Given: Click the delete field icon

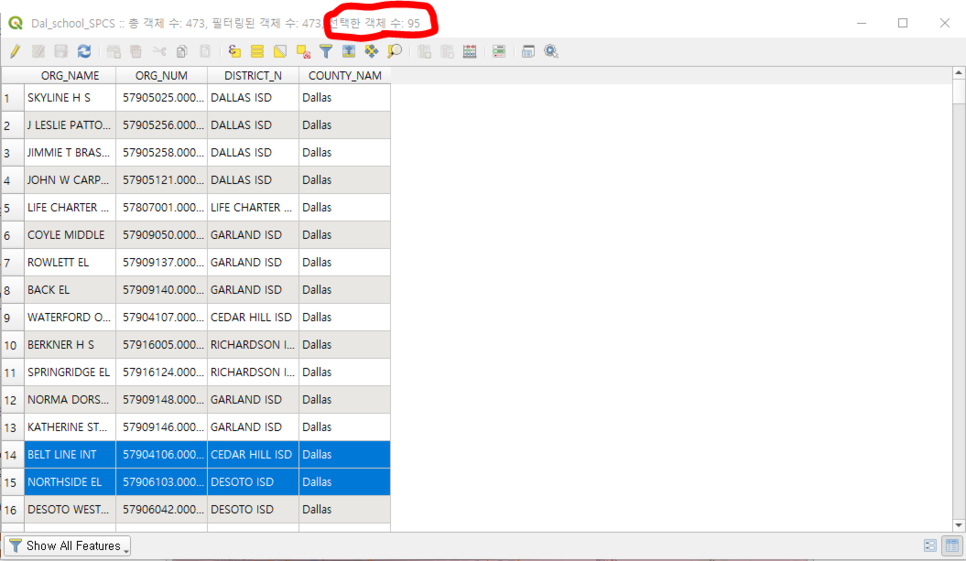Looking at the screenshot, I should (447, 52).
